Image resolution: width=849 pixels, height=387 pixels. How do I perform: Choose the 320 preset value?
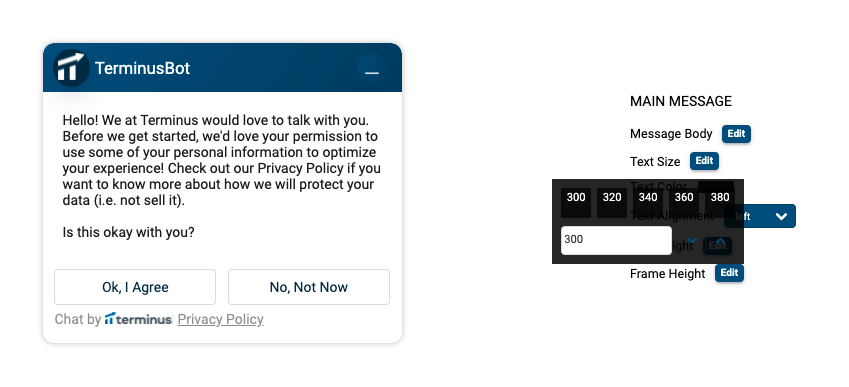click(x=612, y=202)
